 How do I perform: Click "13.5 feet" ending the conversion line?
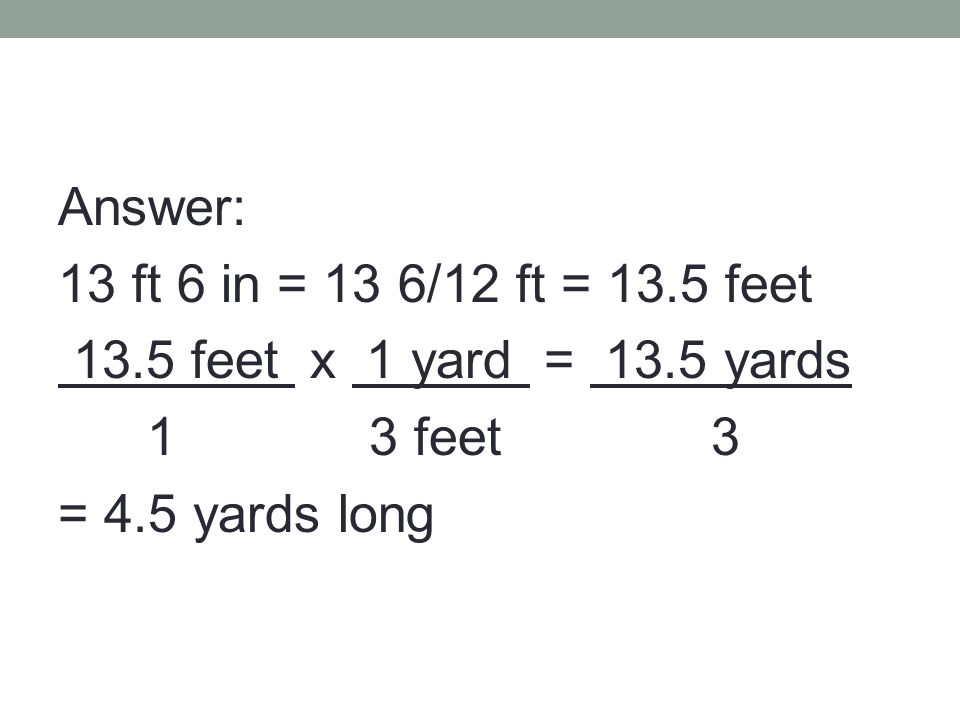tap(710, 283)
